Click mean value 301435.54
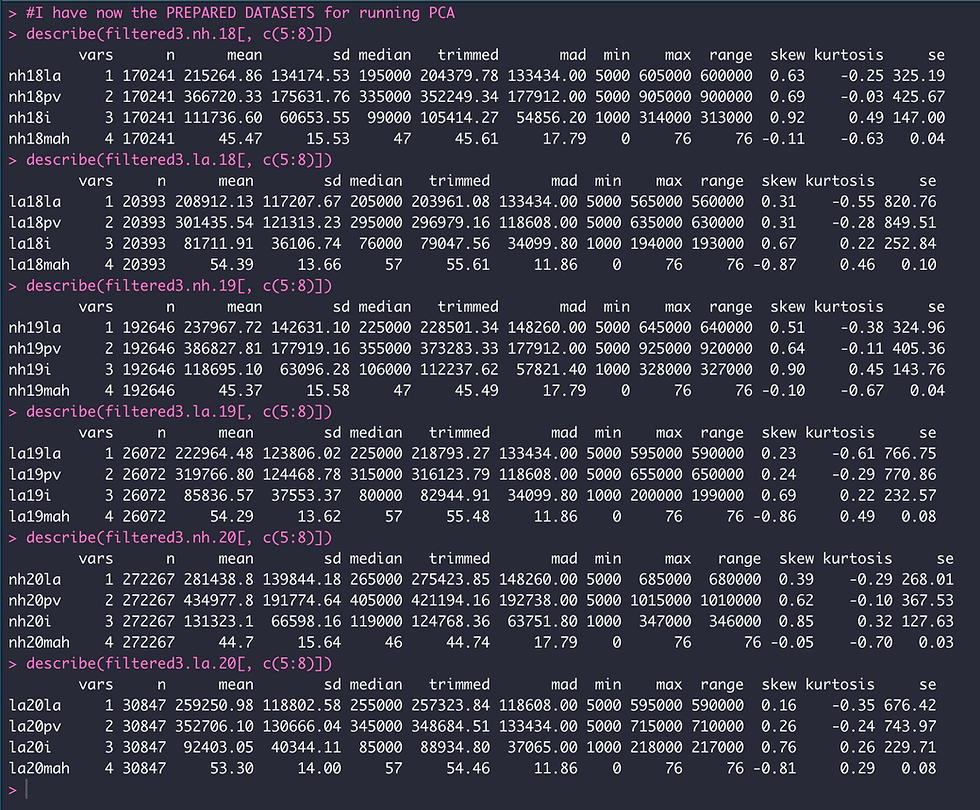The image size is (980, 810). [214, 223]
